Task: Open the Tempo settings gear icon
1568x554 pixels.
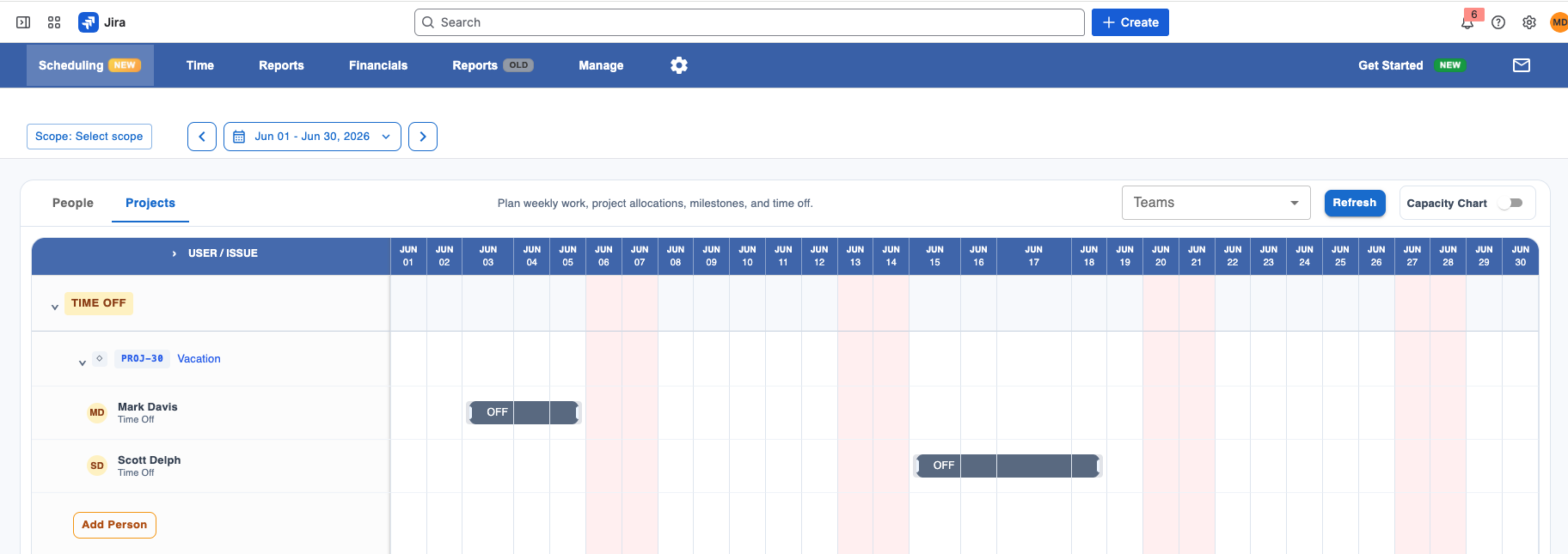Action: click(679, 65)
